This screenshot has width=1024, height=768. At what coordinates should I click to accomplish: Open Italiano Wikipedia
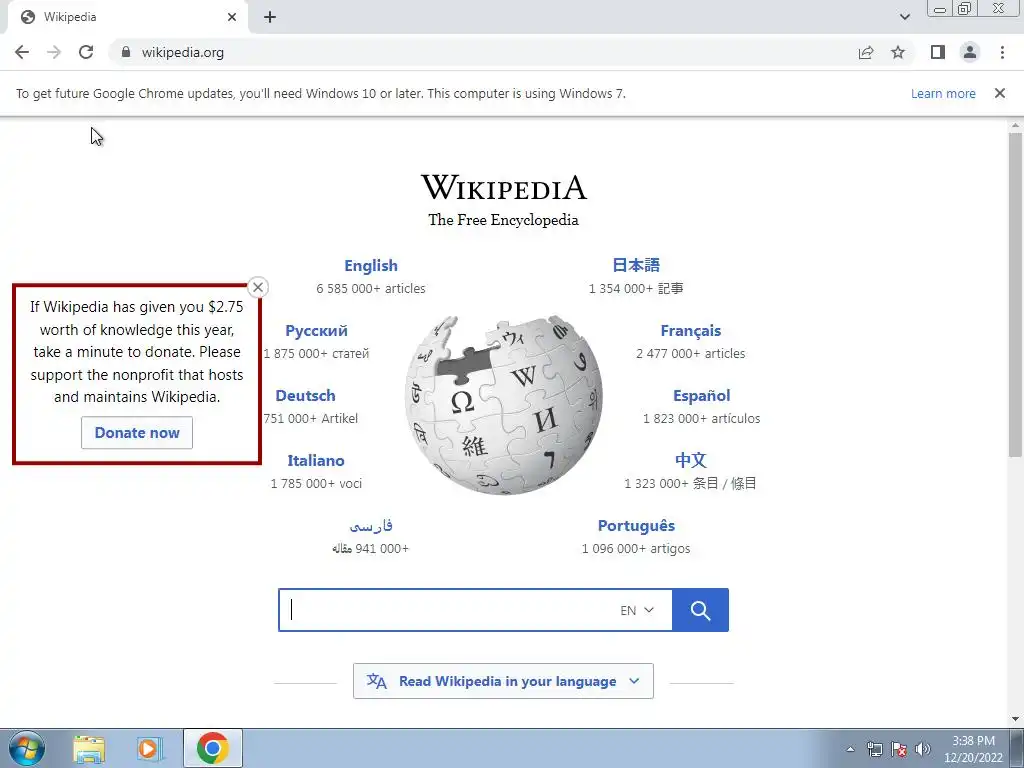click(315, 460)
